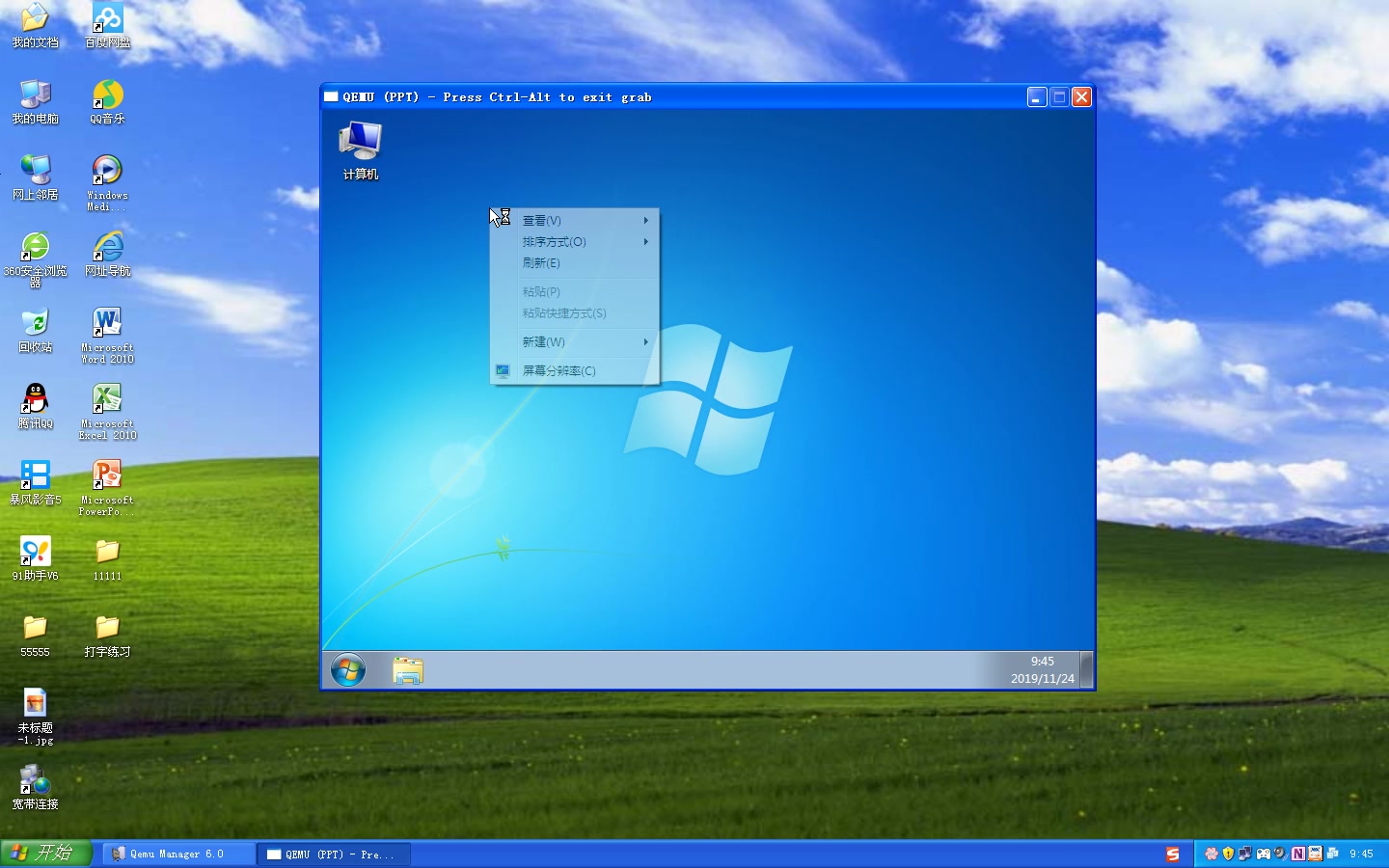Click the network connection tray icon
This screenshot has height=868, width=1389.
[1245, 854]
